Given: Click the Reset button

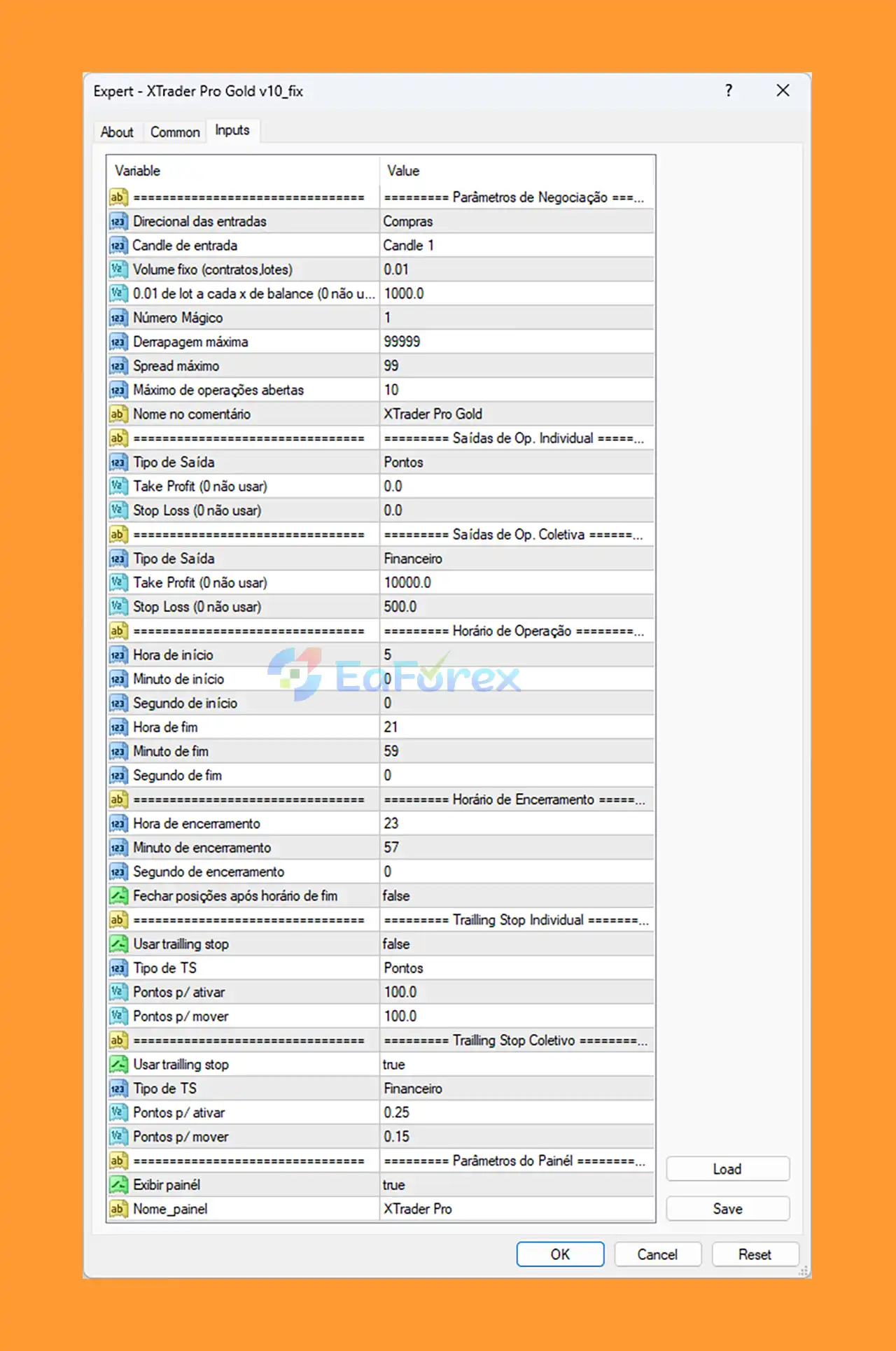Looking at the screenshot, I should 755,1254.
